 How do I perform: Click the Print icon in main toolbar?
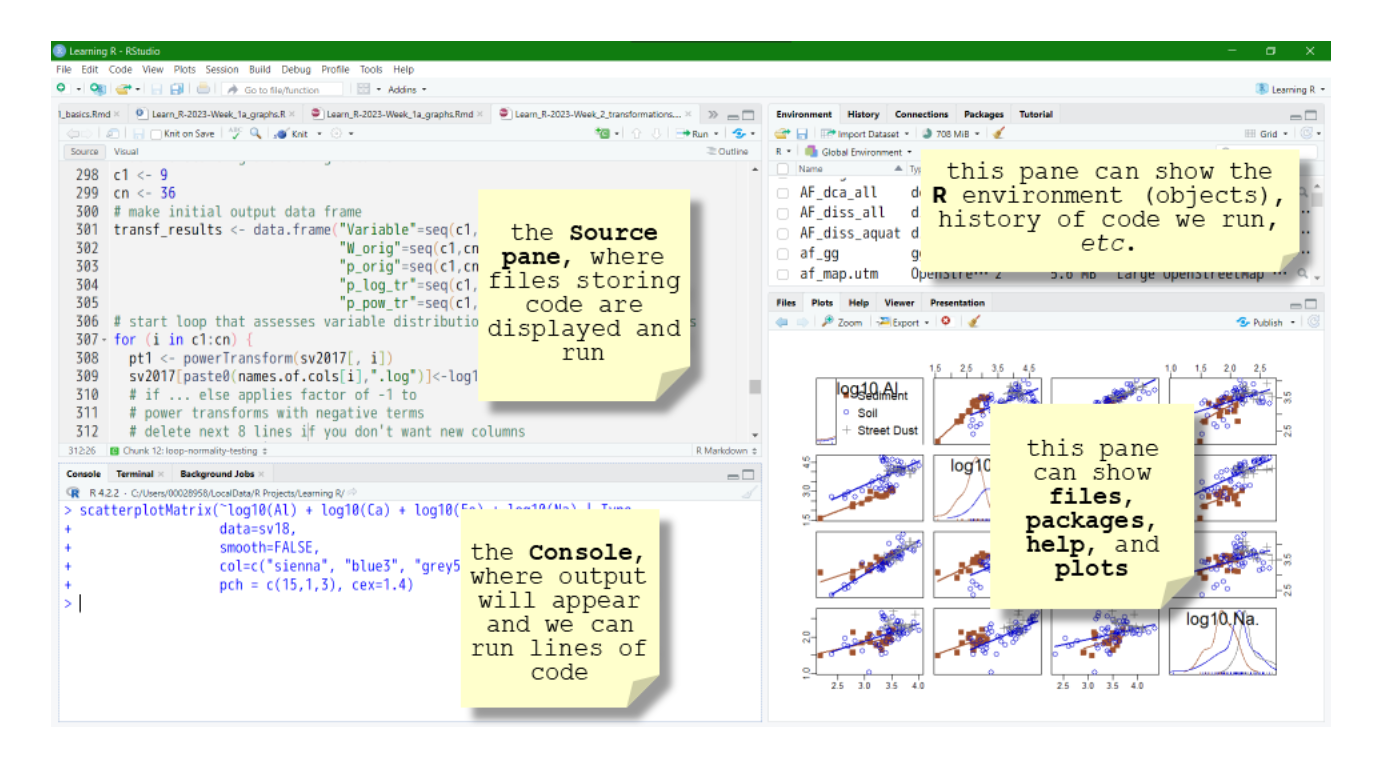(204, 89)
